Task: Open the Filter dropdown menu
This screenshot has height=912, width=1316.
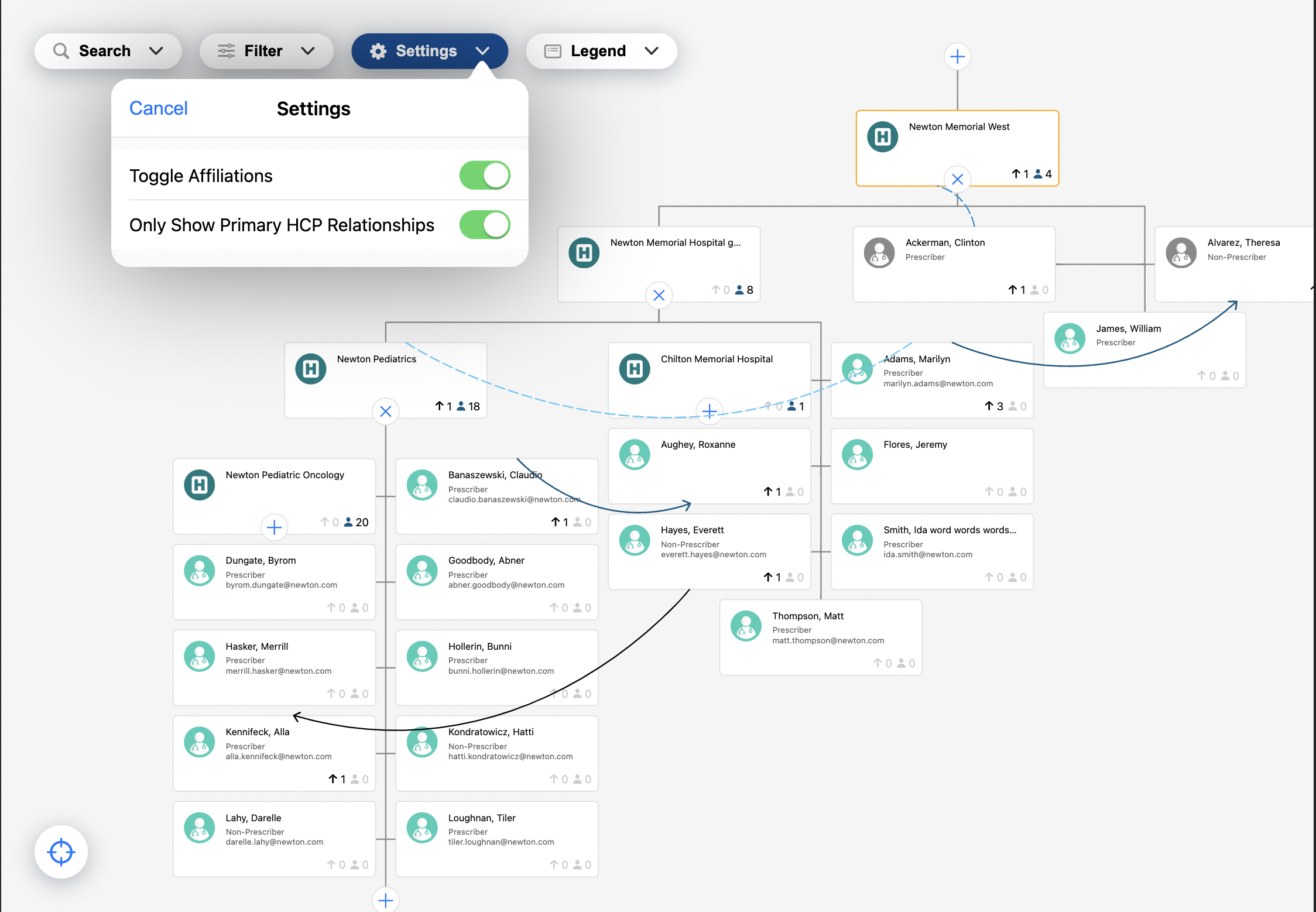Action: point(308,51)
